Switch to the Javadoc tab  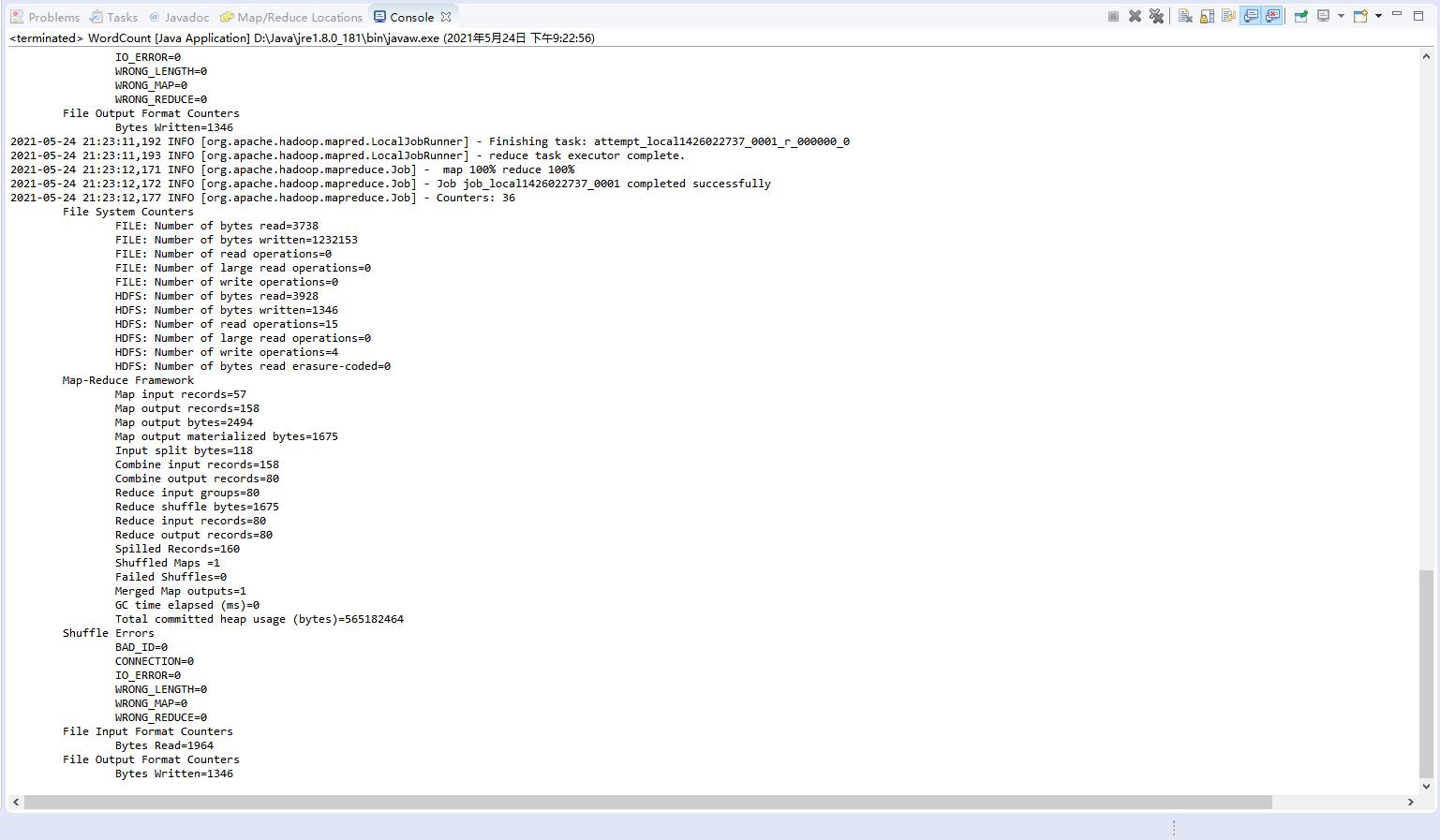(x=179, y=17)
